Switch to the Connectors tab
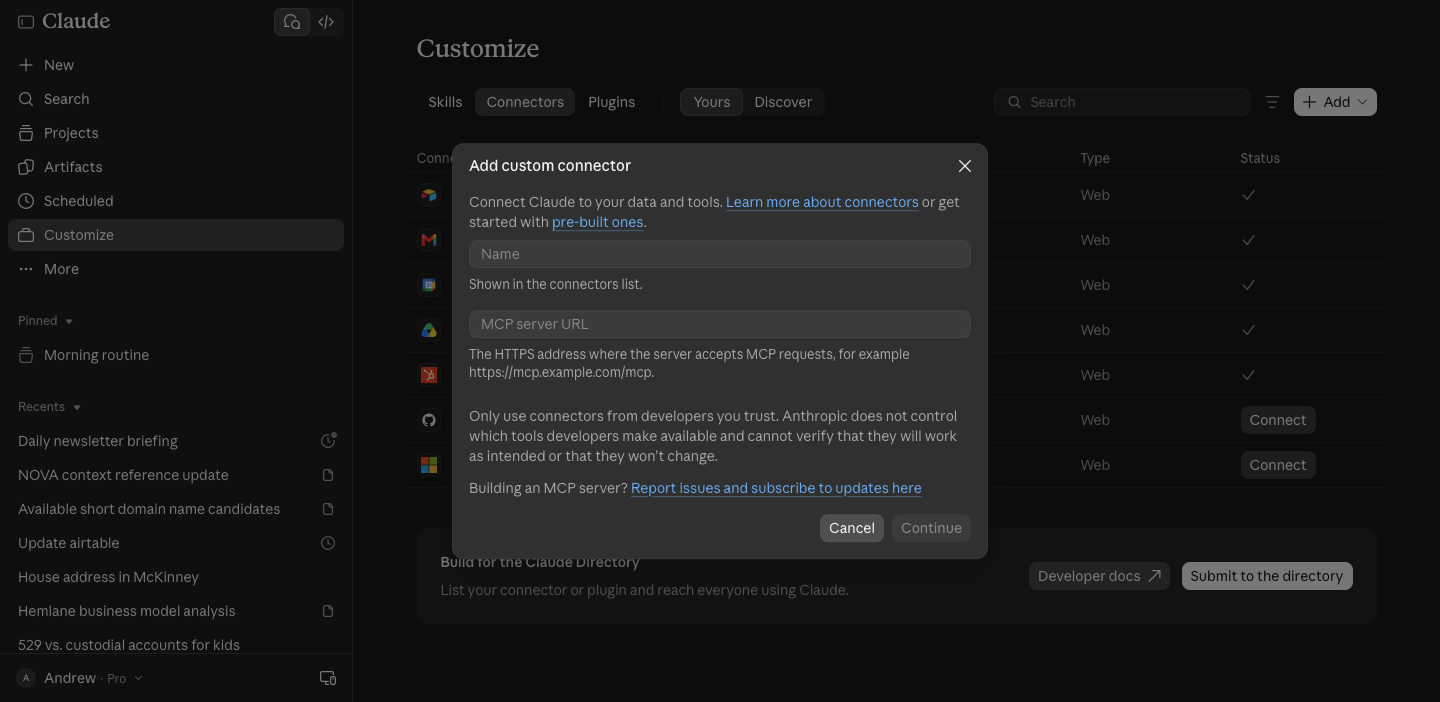 tap(525, 102)
